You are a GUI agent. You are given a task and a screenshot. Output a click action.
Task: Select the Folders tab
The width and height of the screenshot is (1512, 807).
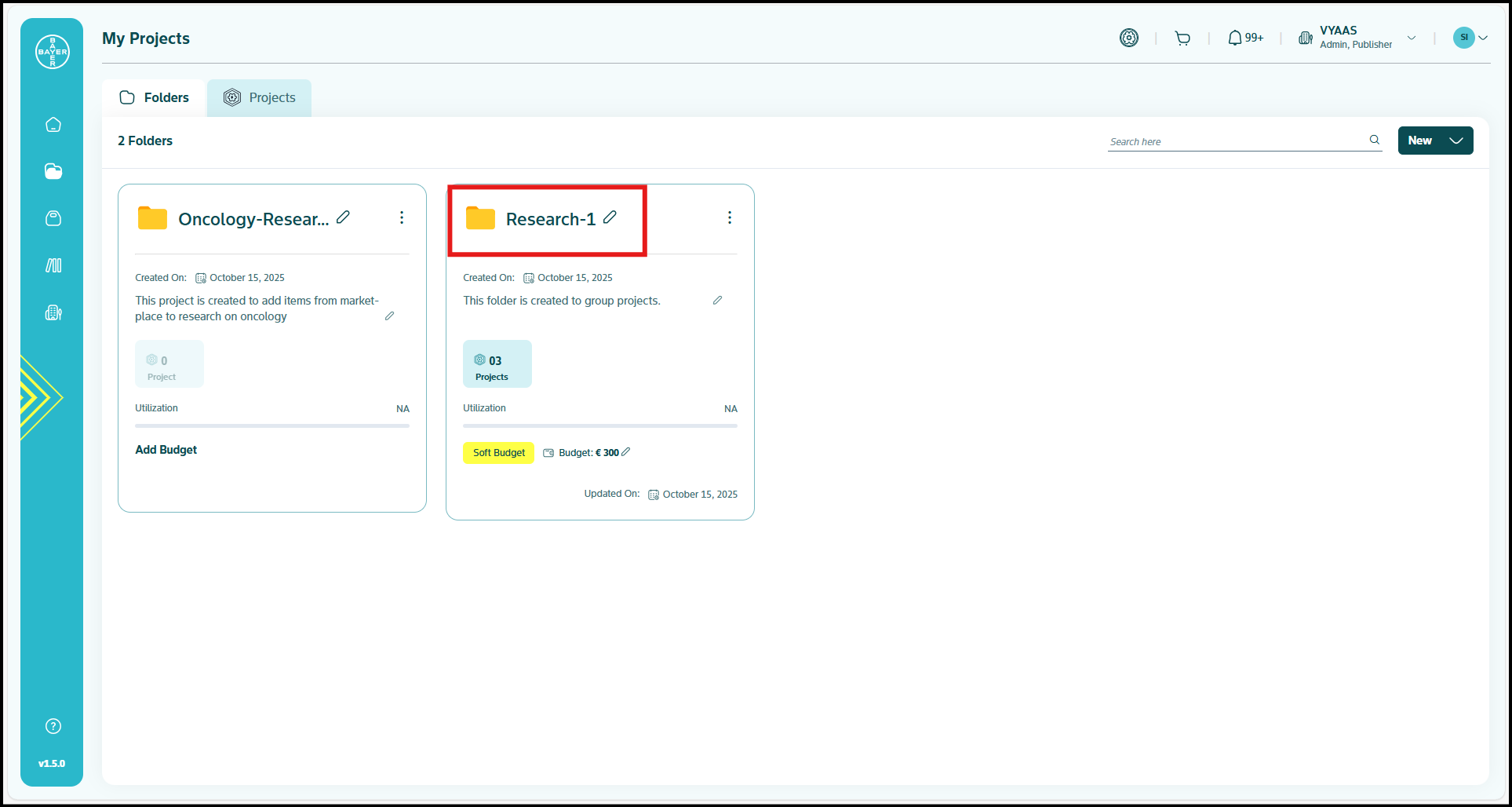155,98
